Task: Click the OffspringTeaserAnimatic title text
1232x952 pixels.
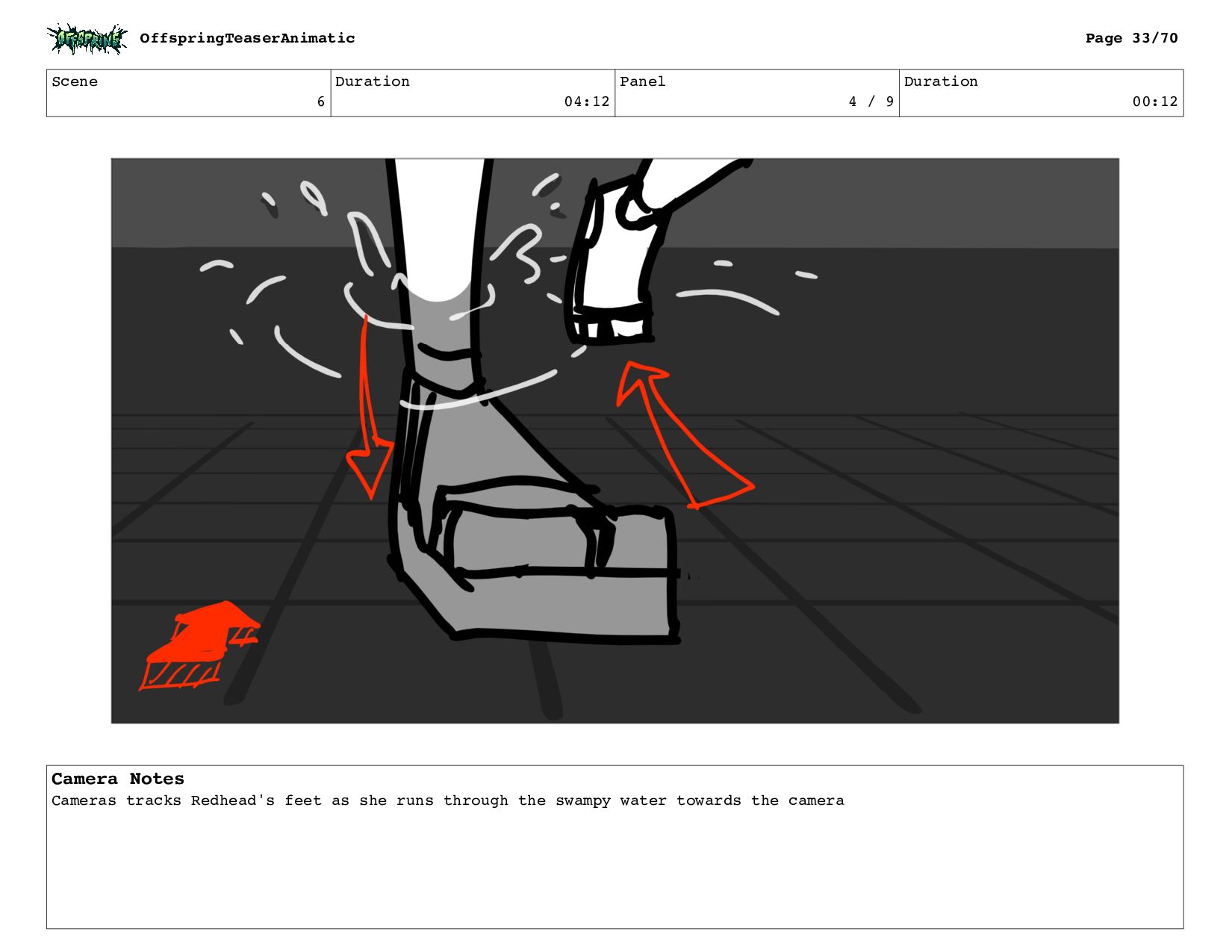Action: 247,38
